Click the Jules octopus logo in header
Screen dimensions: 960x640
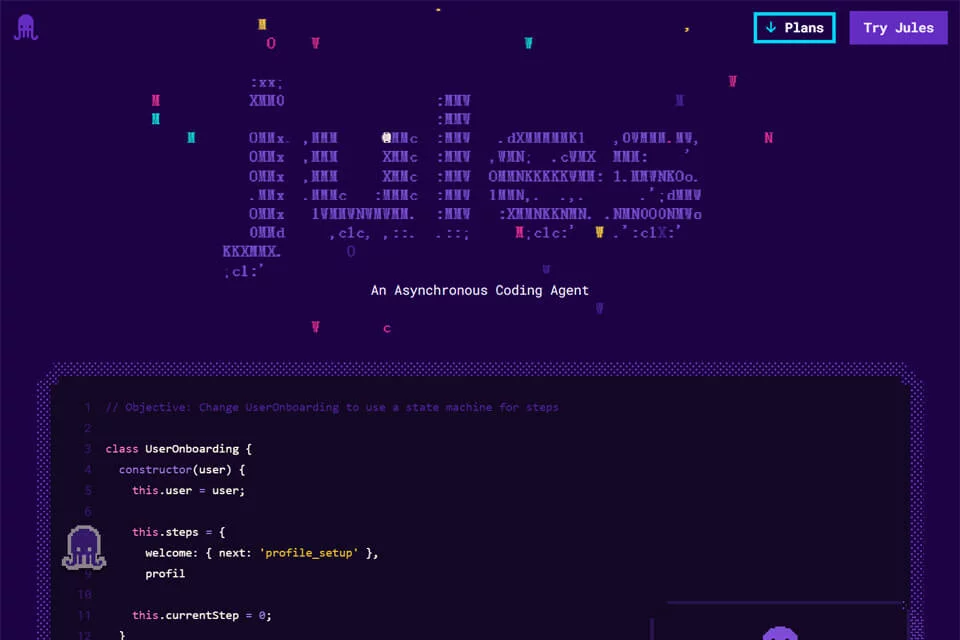click(x=26, y=28)
